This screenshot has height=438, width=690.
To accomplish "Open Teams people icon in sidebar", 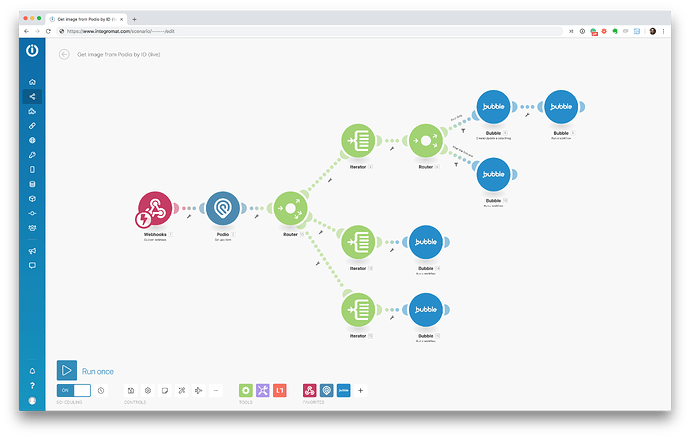I will 32,228.
